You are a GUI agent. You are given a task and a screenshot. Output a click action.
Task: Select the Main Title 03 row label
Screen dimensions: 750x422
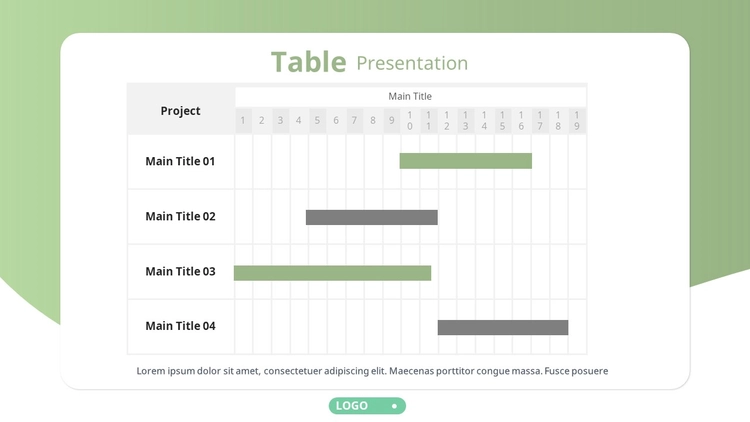point(180,271)
